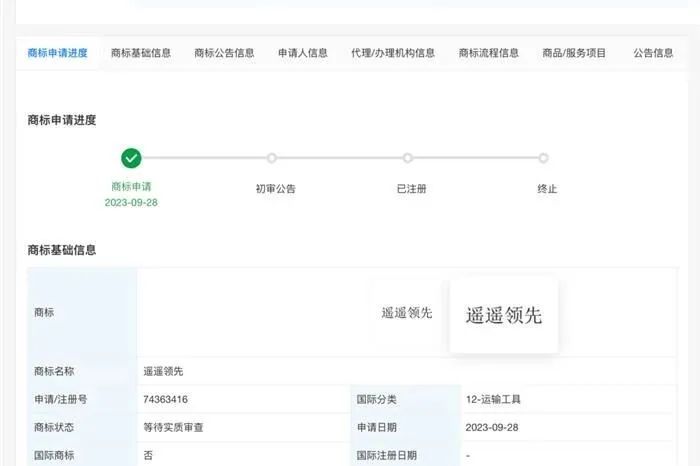Click the small 遥遥领先 trademark thumbnail
Screen dimensions: 700x466
[x=407, y=313]
